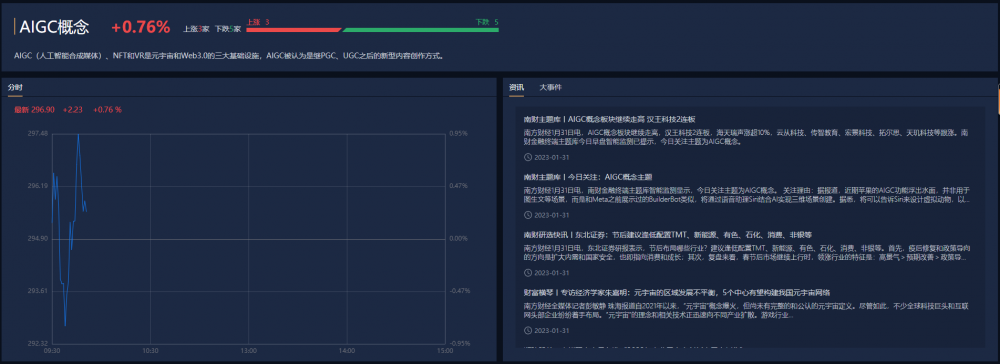Screen dimensions: 1000x364
Task: Click the clock icon under the first news item
Action: 527,157
